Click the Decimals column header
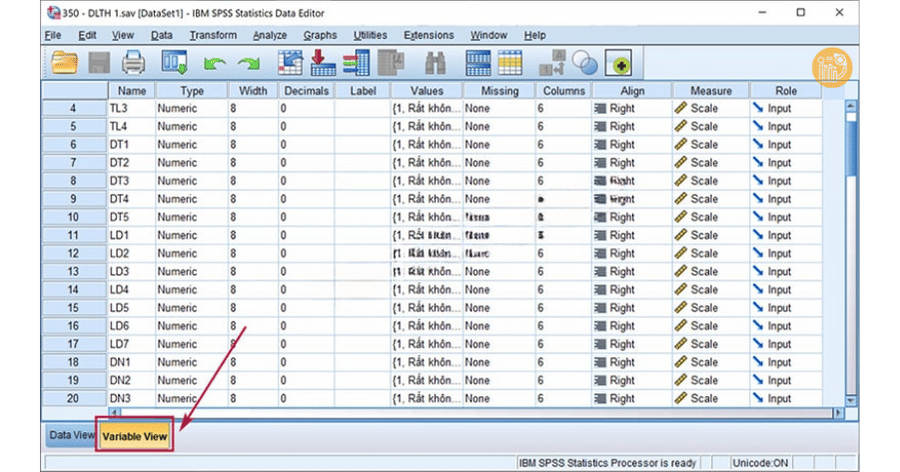This screenshot has height=472, width=900. pos(307,91)
